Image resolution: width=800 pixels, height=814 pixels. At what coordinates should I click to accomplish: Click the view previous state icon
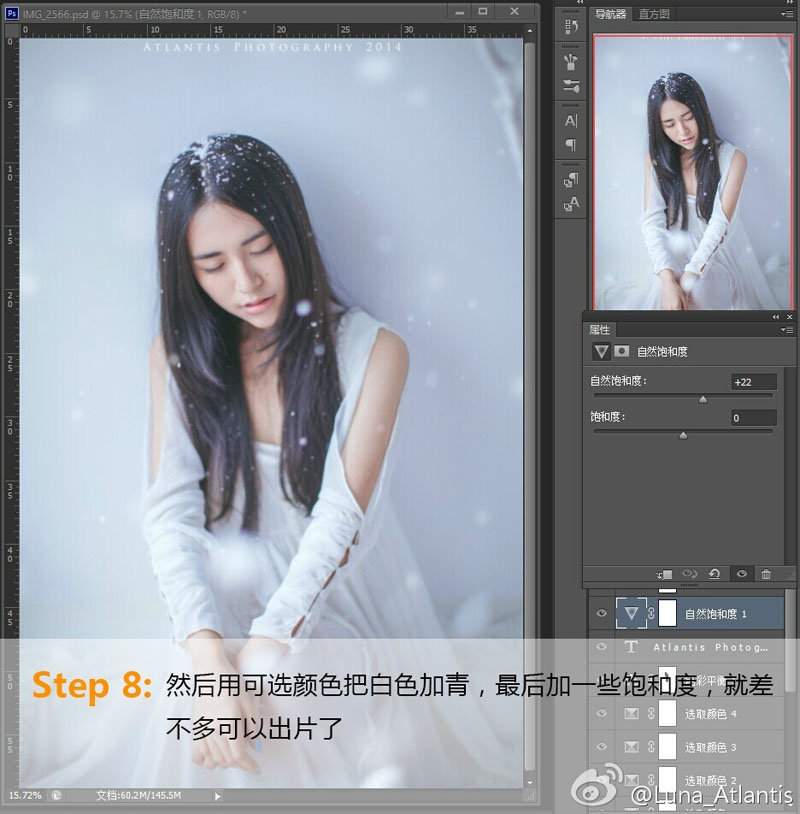pos(689,574)
